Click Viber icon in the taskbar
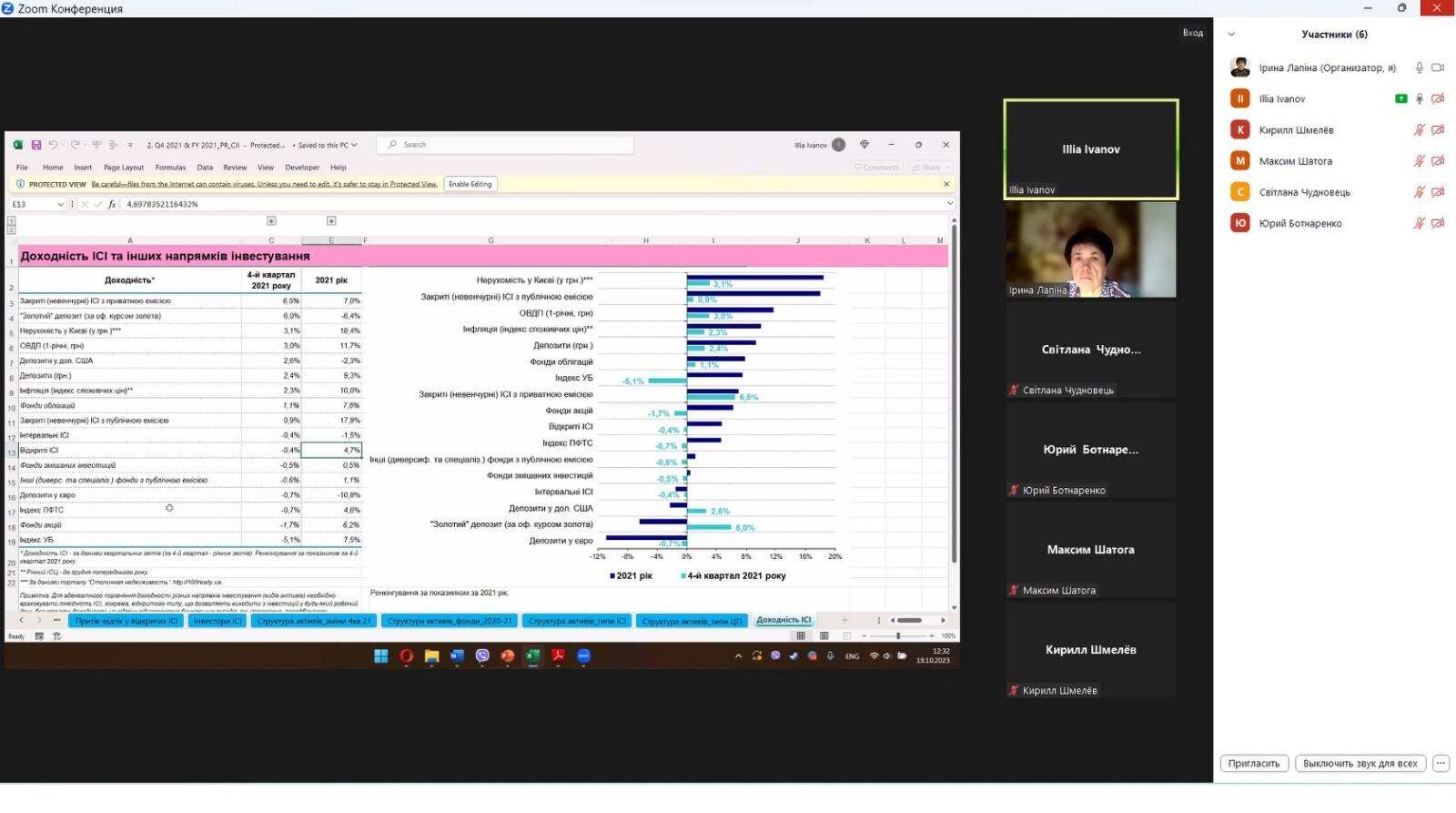This screenshot has width=1456, height=813. pyautogui.click(x=482, y=655)
